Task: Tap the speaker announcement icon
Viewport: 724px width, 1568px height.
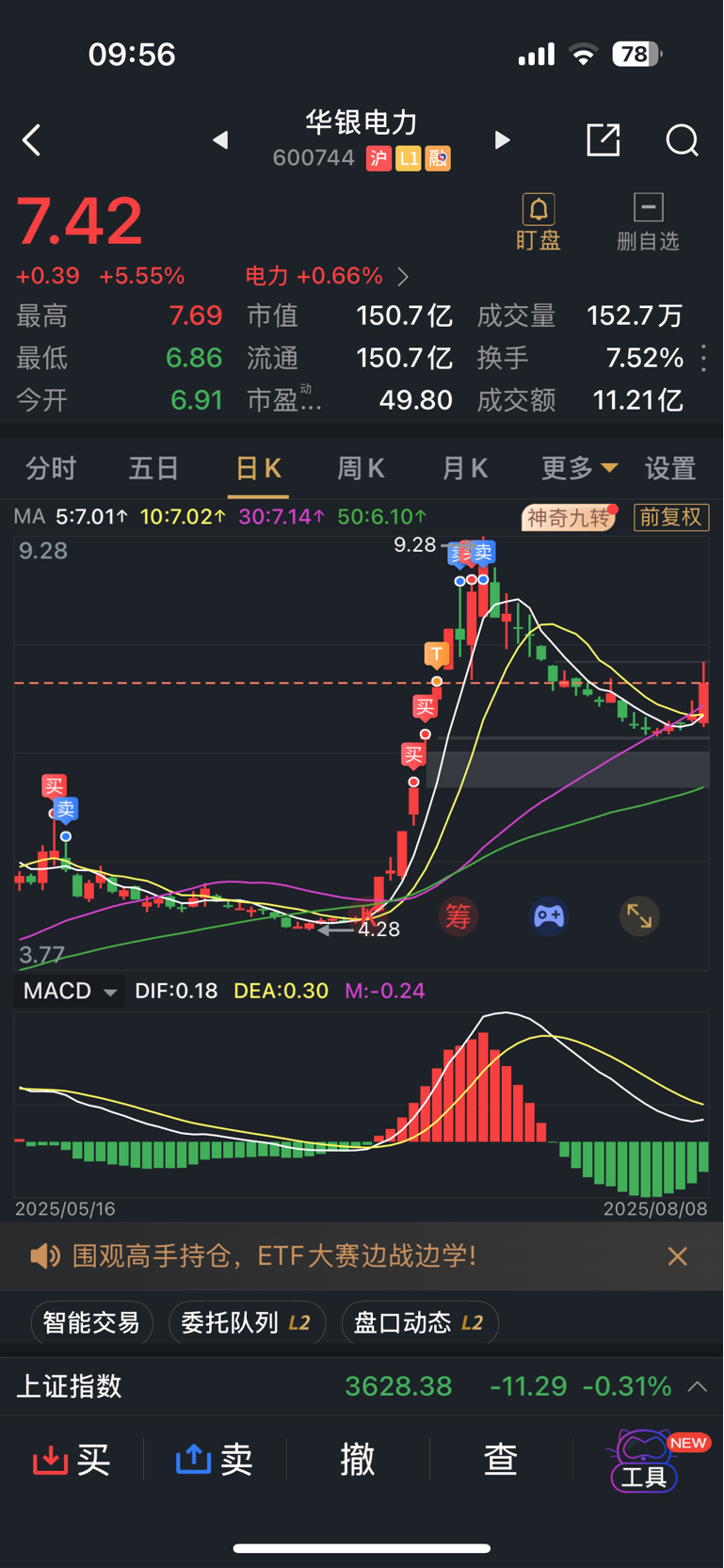Action: pyautogui.click(x=44, y=1255)
